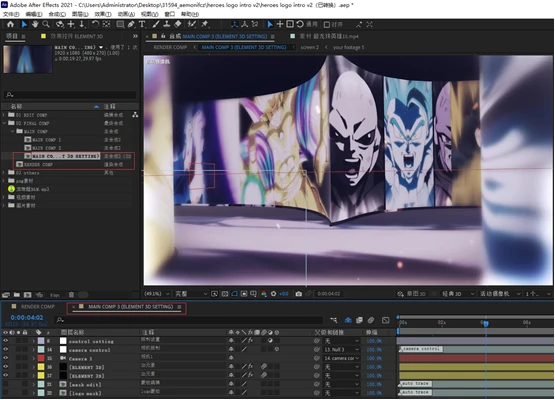Select the Rotation tool

pyautogui.click(x=95, y=24)
